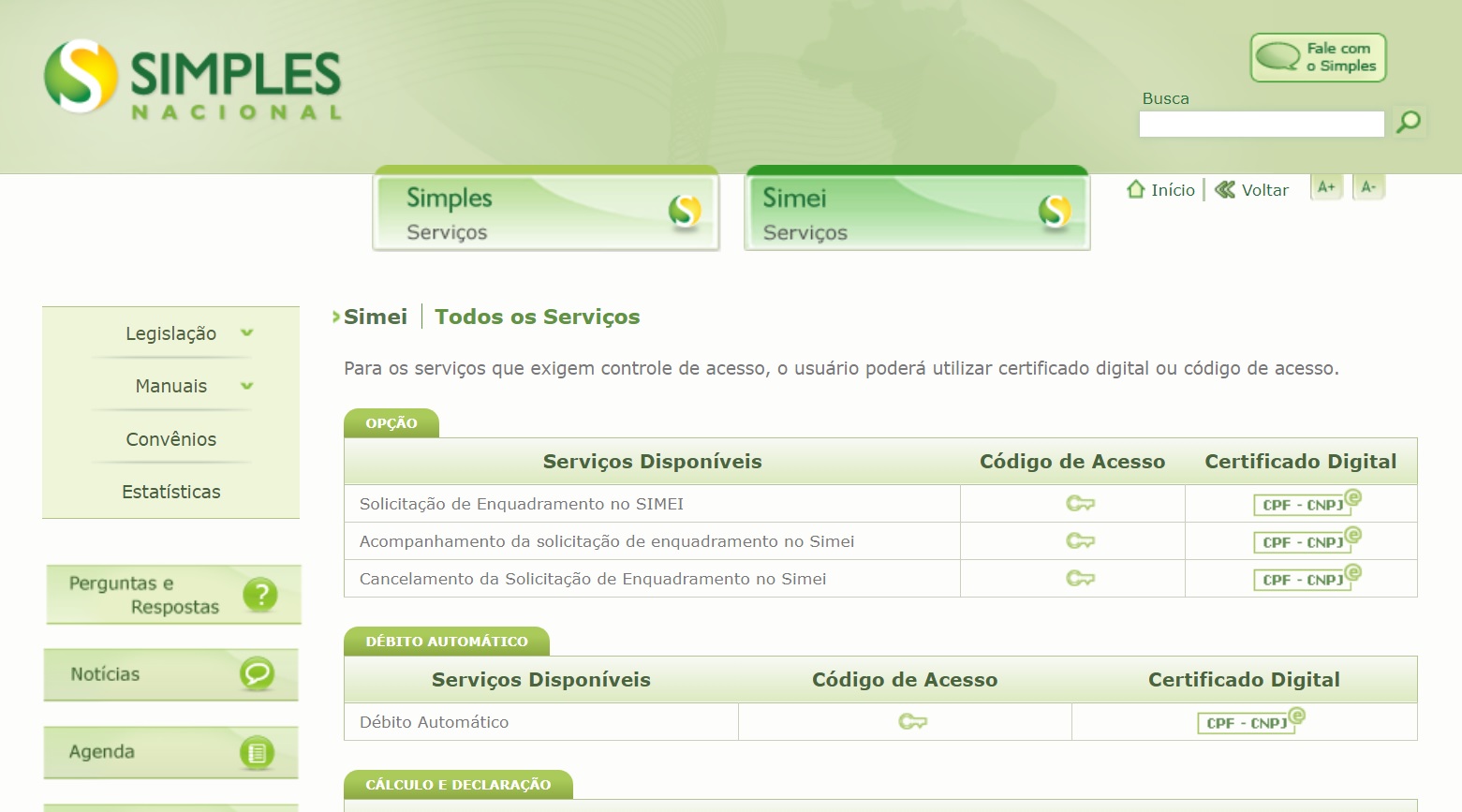Open Fale com o Simples chat button
The image size is (1462, 812).
(x=1318, y=58)
